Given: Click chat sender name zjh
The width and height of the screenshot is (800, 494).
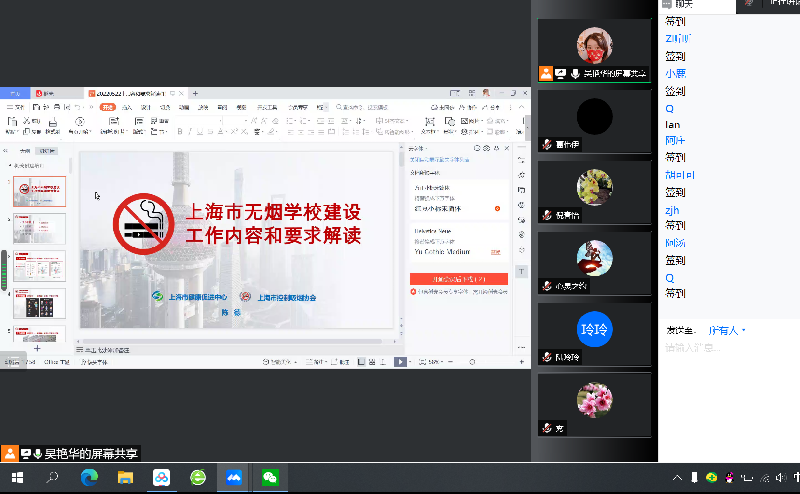Looking at the screenshot, I should 672,210.
